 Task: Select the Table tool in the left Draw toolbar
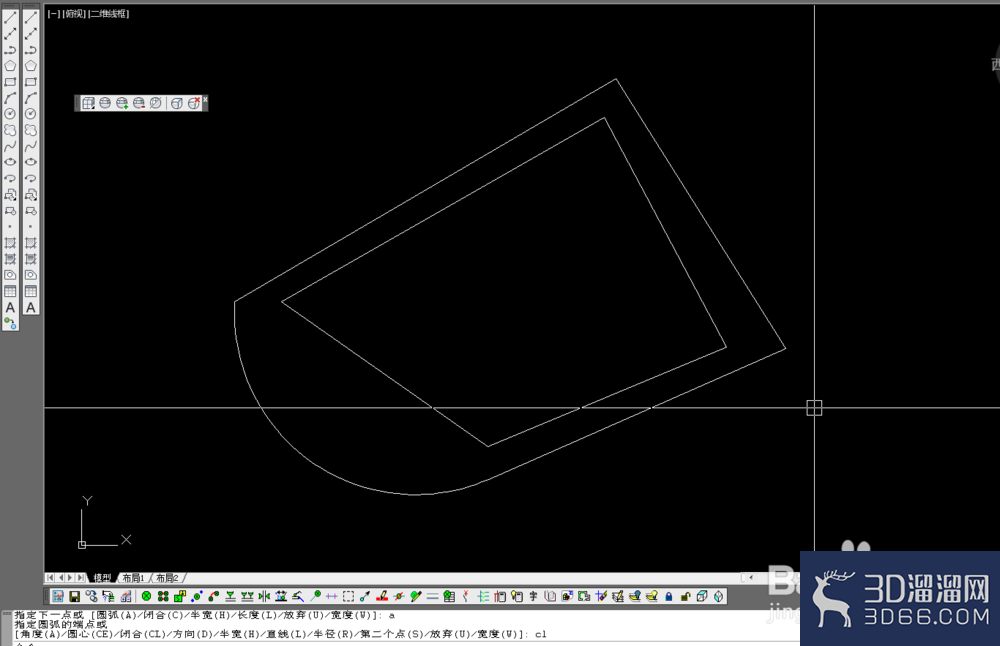click(x=10, y=291)
